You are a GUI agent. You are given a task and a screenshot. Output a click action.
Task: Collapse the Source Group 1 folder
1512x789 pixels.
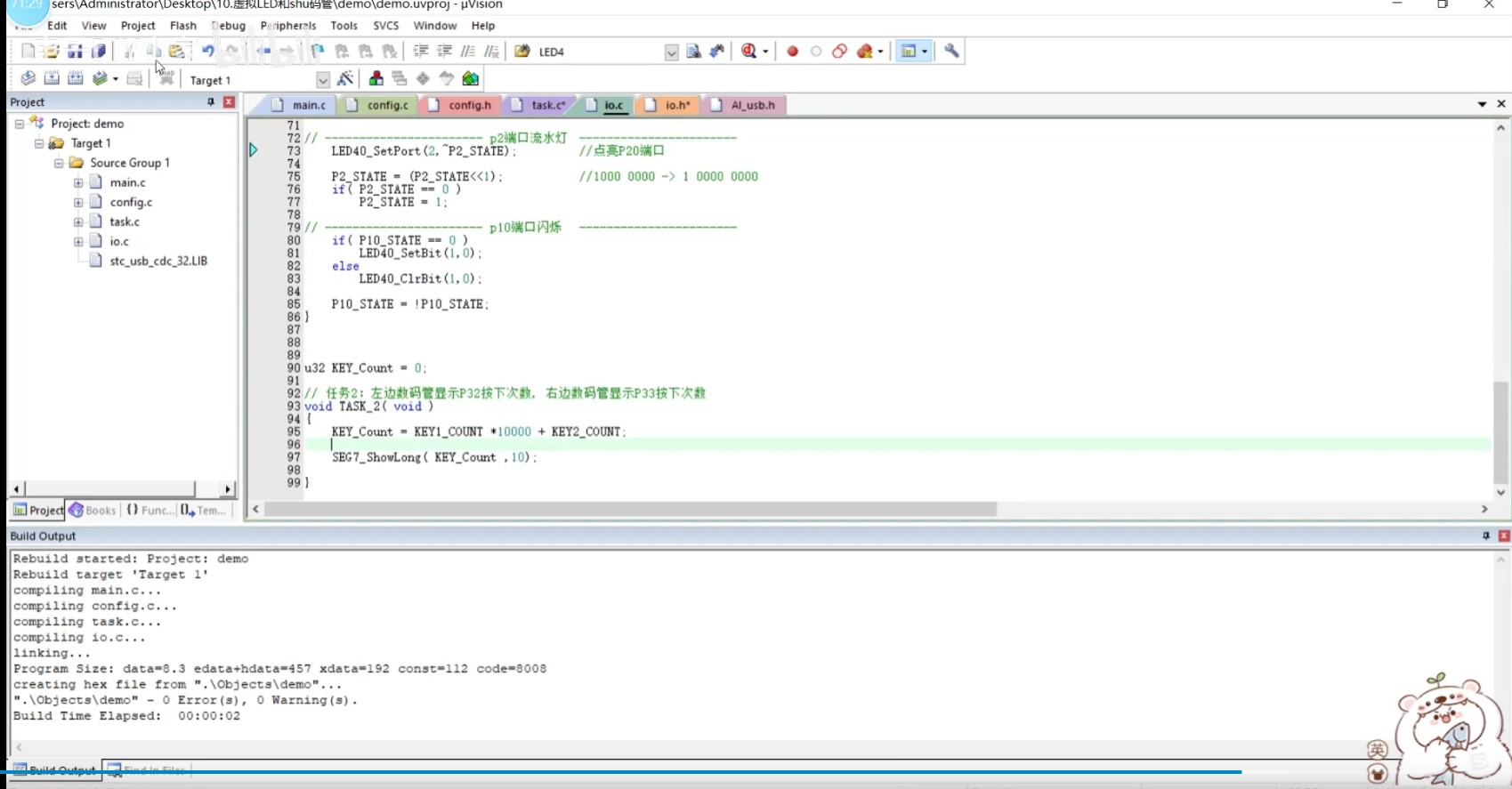tap(59, 164)
